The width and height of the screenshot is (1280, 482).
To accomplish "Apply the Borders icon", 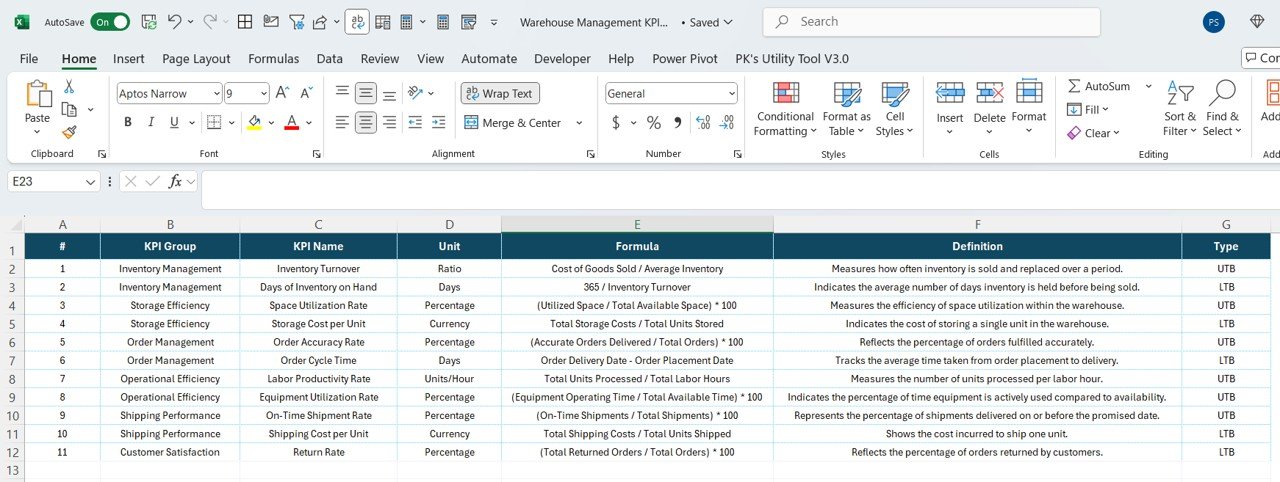I will pyautogui.click(x=213, y=123).
